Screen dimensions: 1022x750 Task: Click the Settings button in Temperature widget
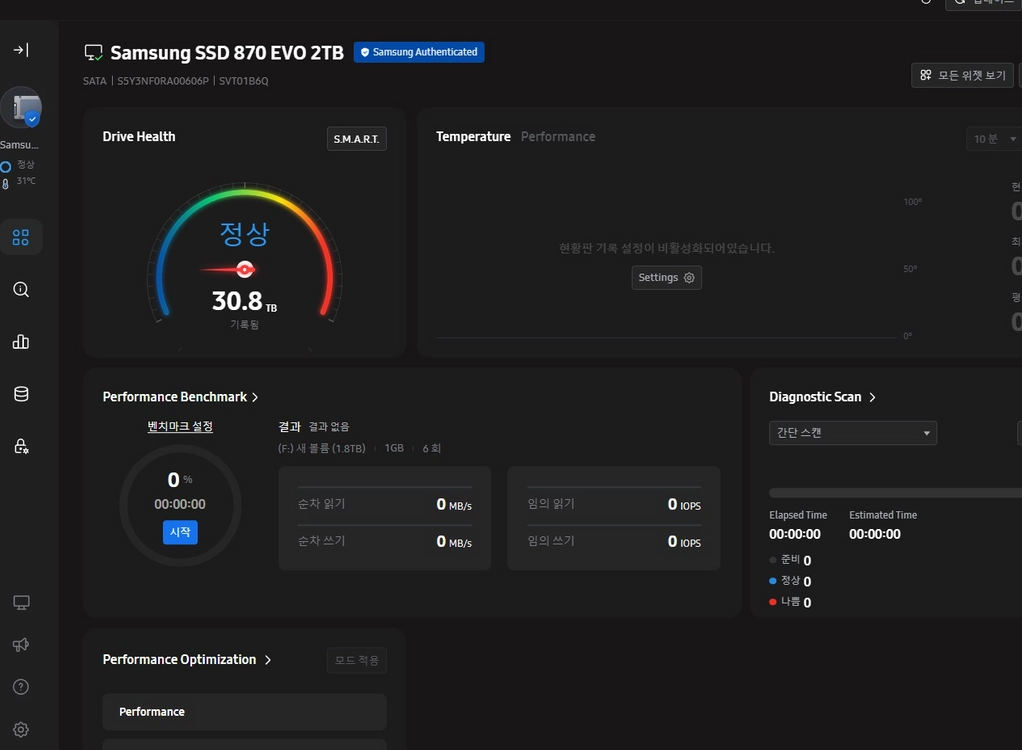coord(666,278)
